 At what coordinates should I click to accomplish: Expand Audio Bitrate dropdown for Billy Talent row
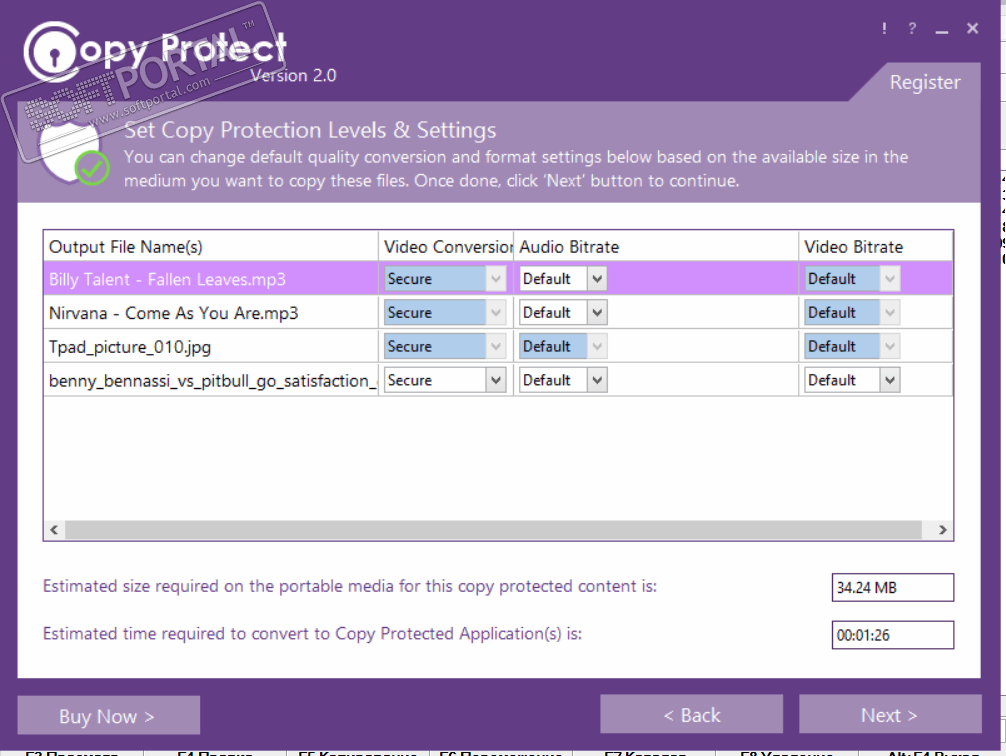[597, 279]
